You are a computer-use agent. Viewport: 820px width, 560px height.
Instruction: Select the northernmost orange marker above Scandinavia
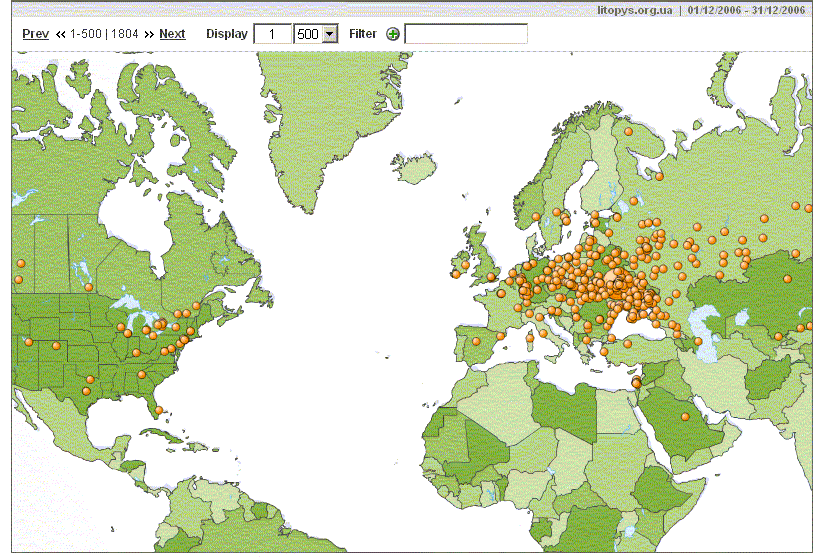(628, 131)
